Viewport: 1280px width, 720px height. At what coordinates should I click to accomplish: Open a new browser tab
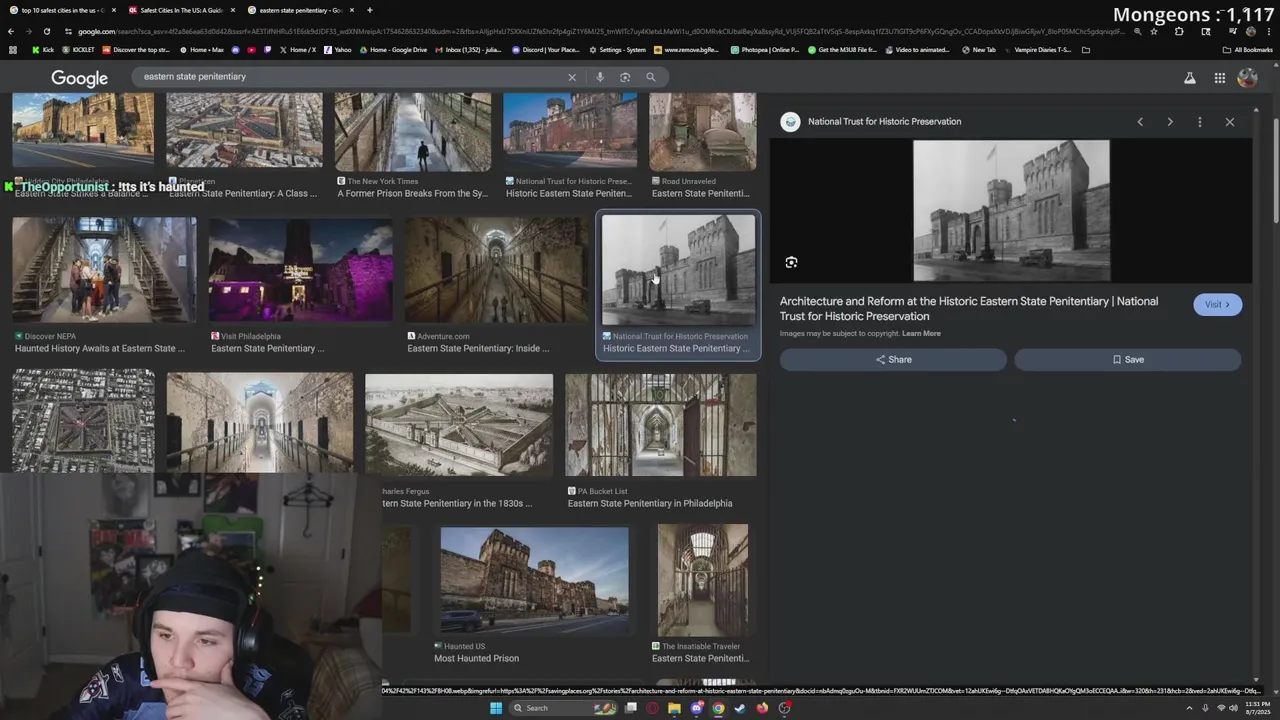(370, 10)
